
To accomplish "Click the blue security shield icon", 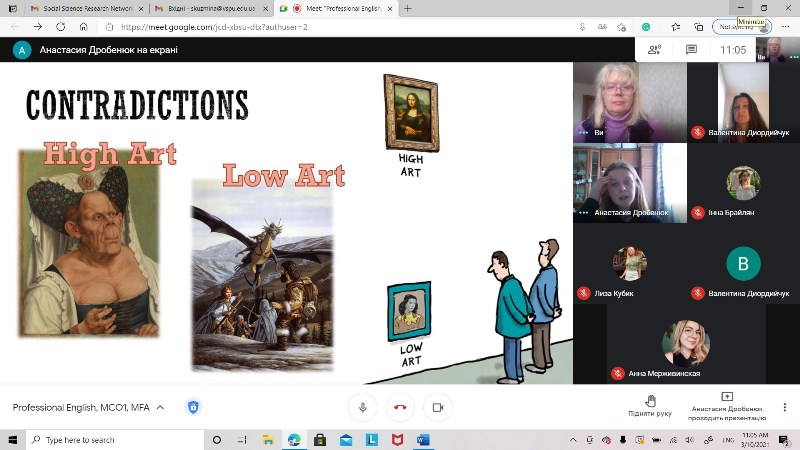I will (193, 407).
